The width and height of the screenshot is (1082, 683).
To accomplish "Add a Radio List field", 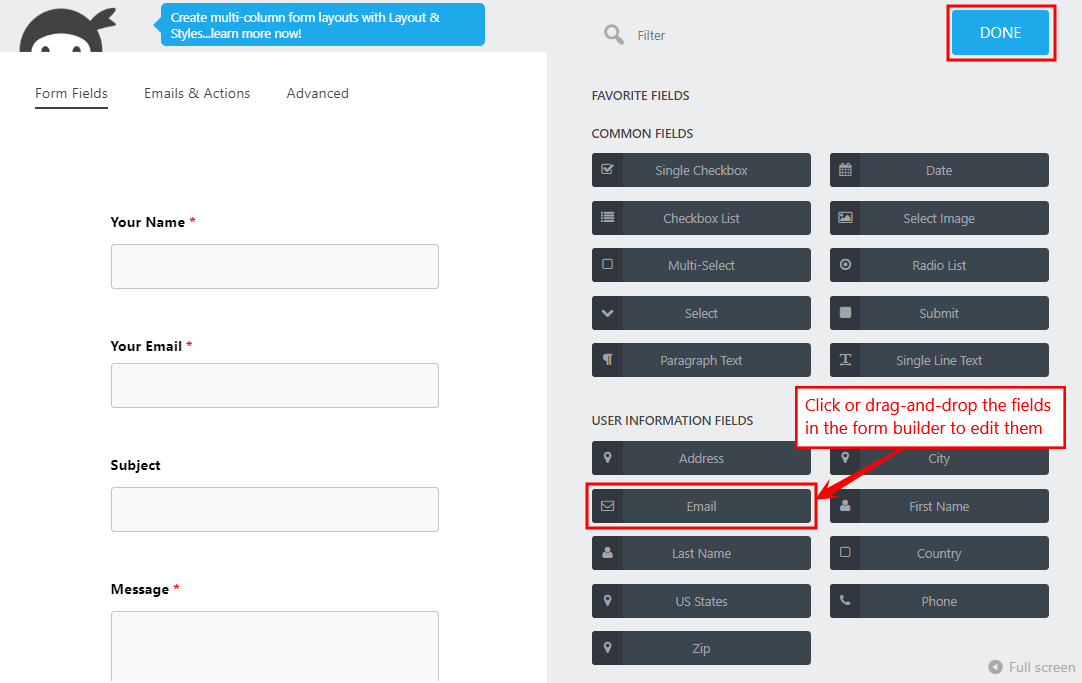I will (939, 265).
